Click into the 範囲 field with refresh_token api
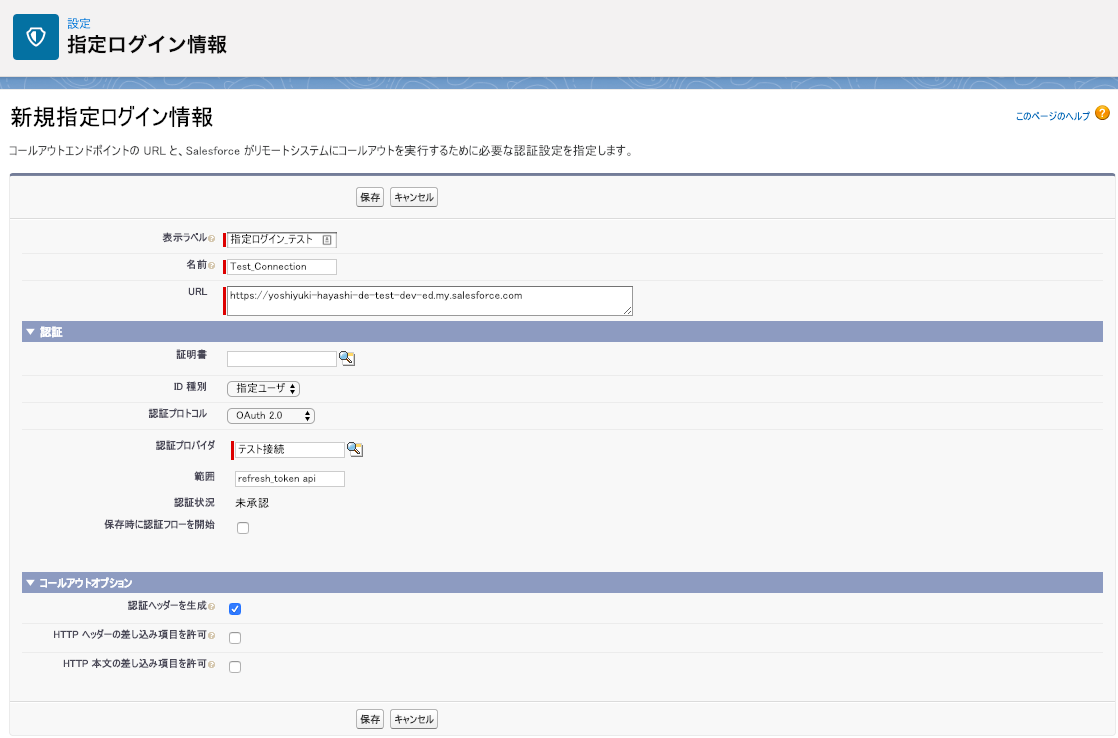1118x738 pixels. 289,478
